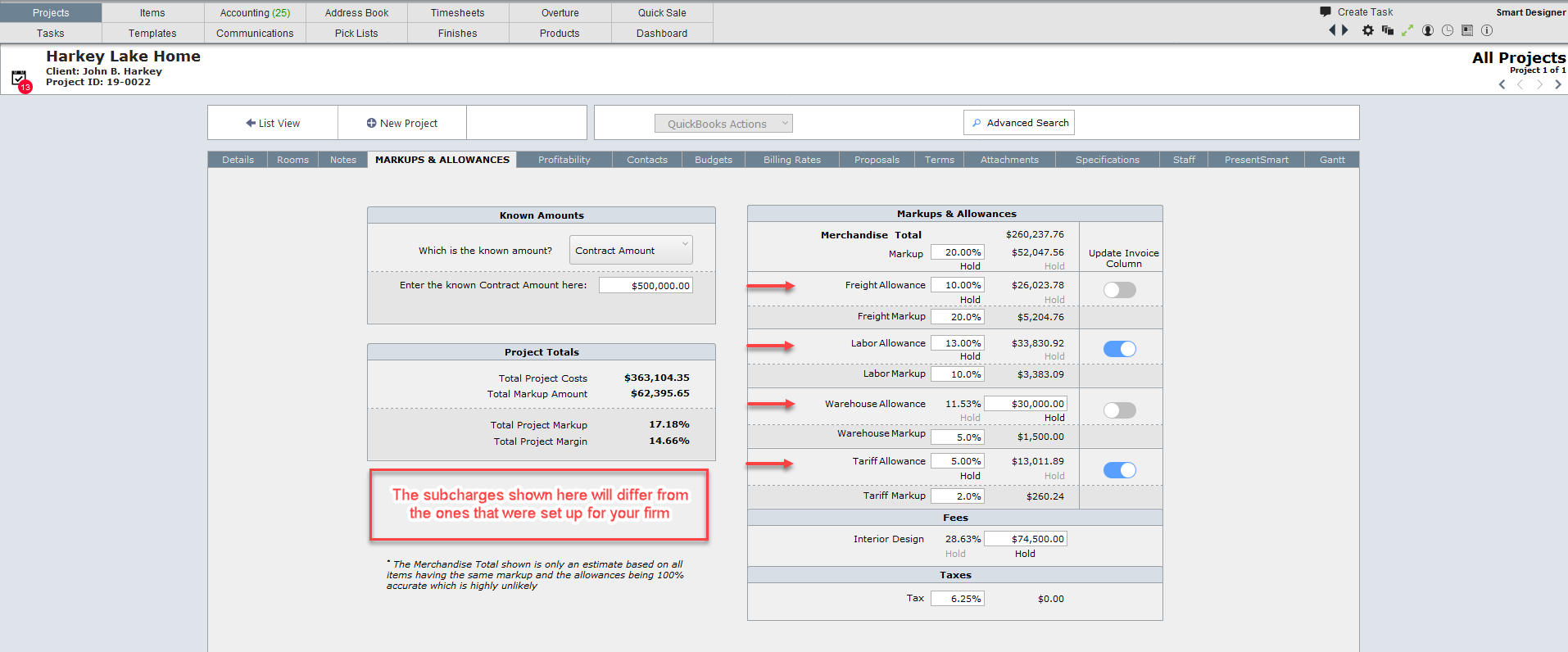The width and height of the screenshot is (1568, 652).
Task: Open the Gantt tab
Action: 1332,160
